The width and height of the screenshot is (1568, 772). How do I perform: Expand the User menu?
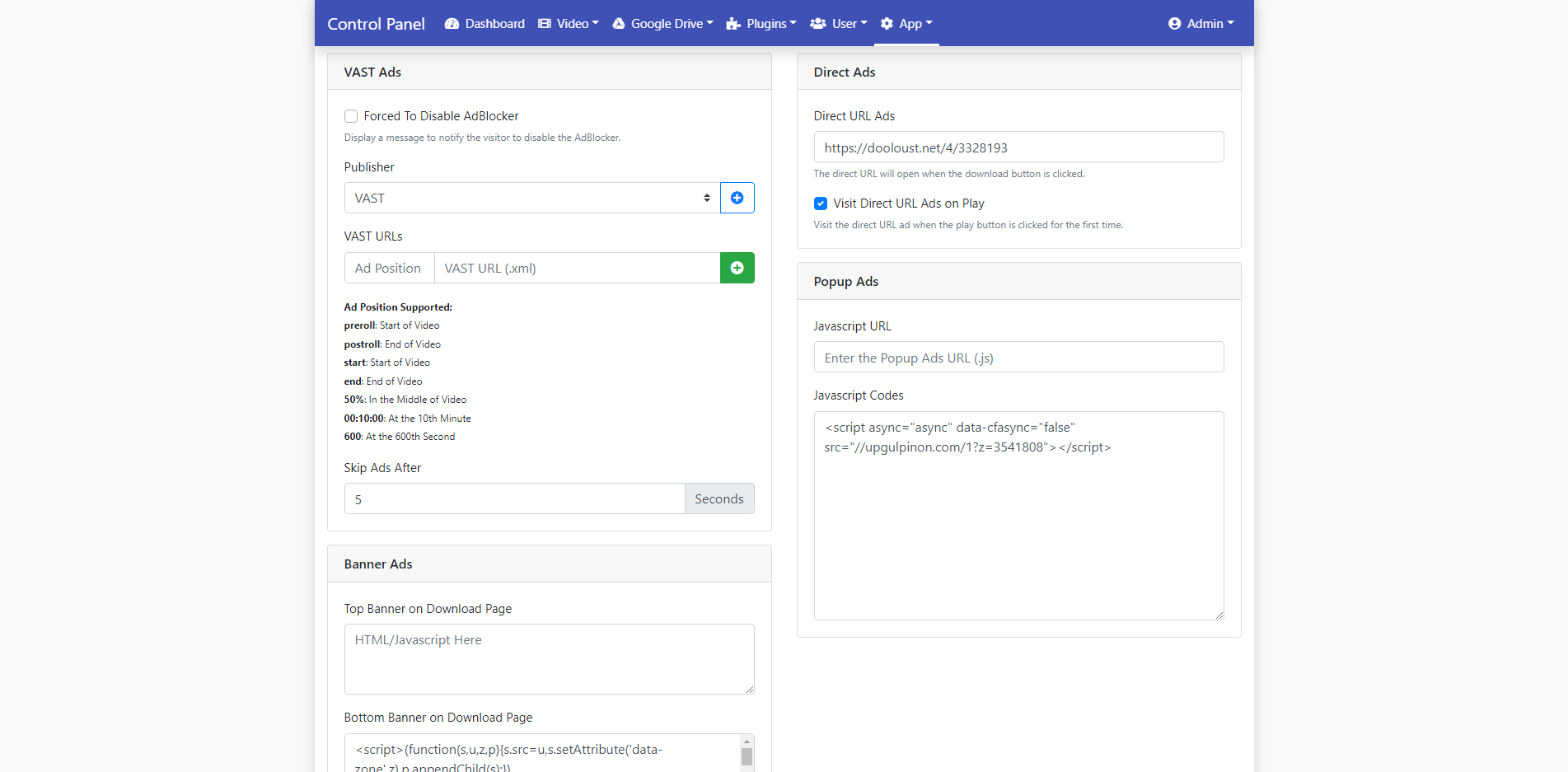pyautogui.click(x=839, y=24)
